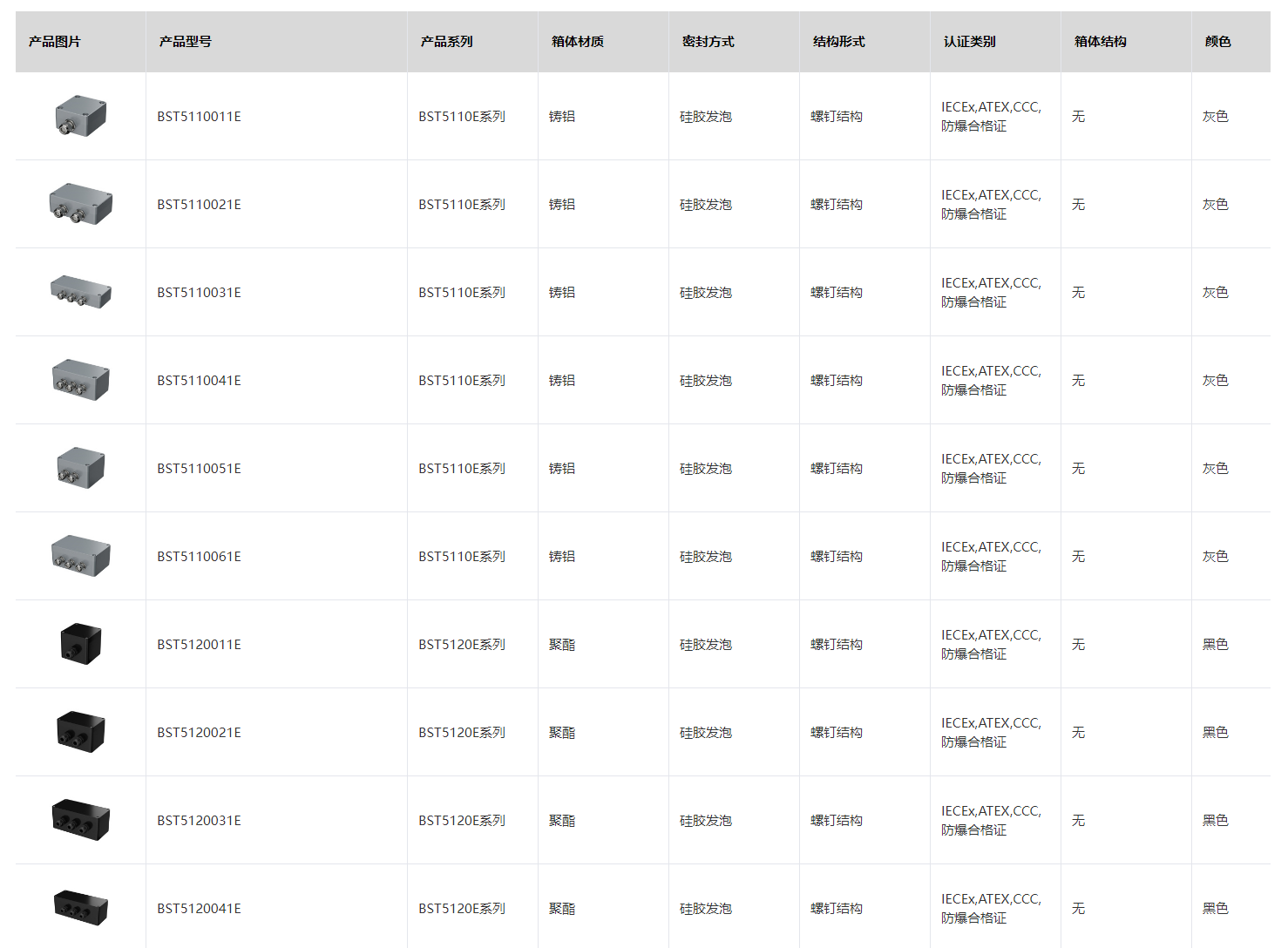This screenshot has height=948, width=1288.
Task: Click BST5120E系列 in the BST5120041E row
Action: 462,909
